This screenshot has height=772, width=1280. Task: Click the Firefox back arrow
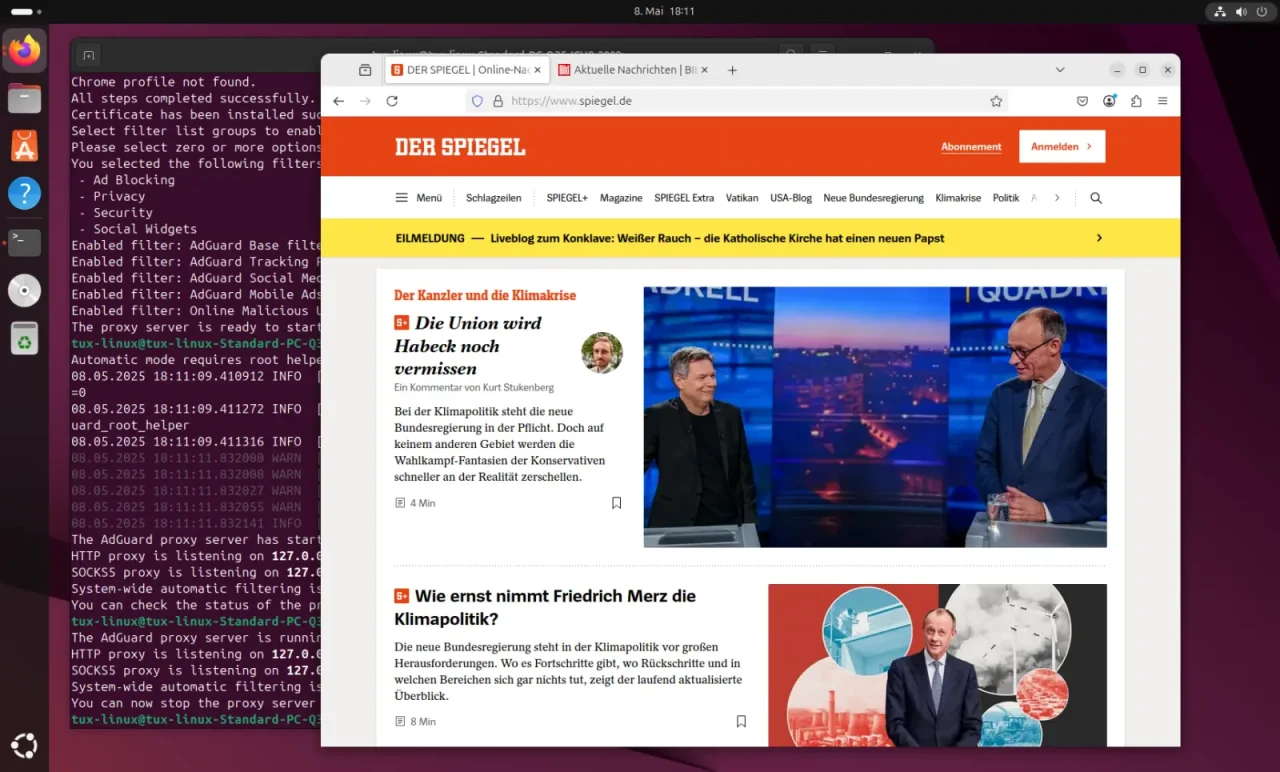[339, 101]
